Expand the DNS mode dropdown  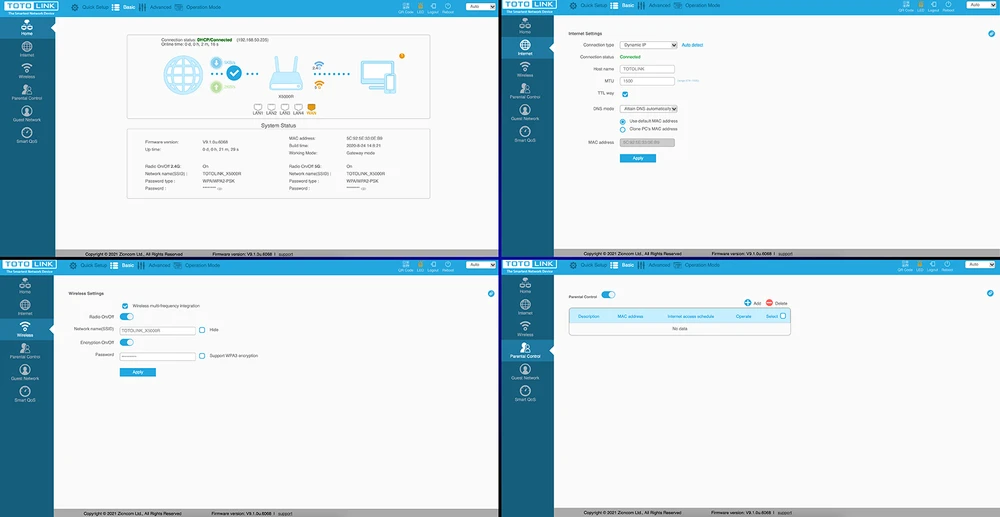click(648, 108)
